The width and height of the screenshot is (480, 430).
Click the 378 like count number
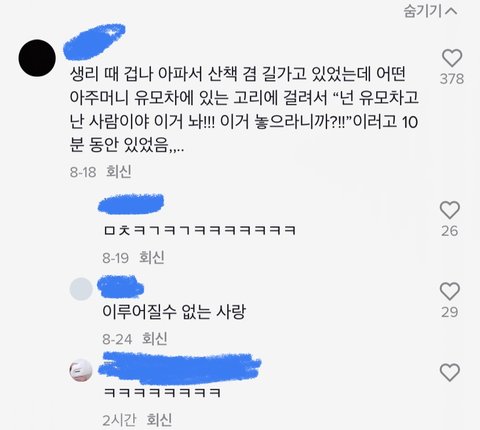[452, 79]
